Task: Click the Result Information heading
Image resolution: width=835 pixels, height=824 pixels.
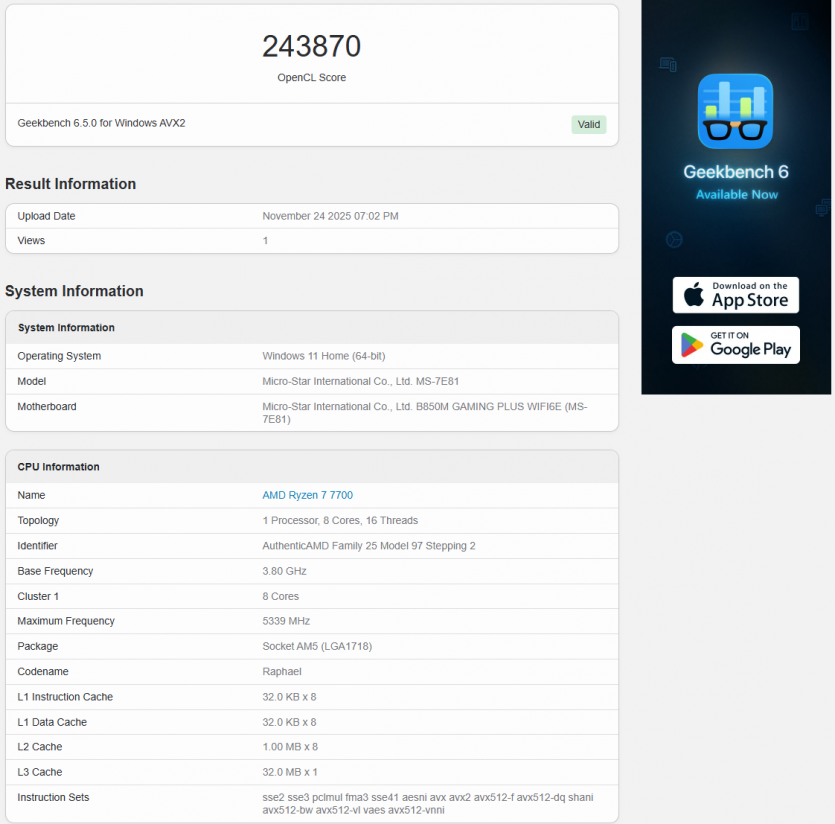Action: 70,184
